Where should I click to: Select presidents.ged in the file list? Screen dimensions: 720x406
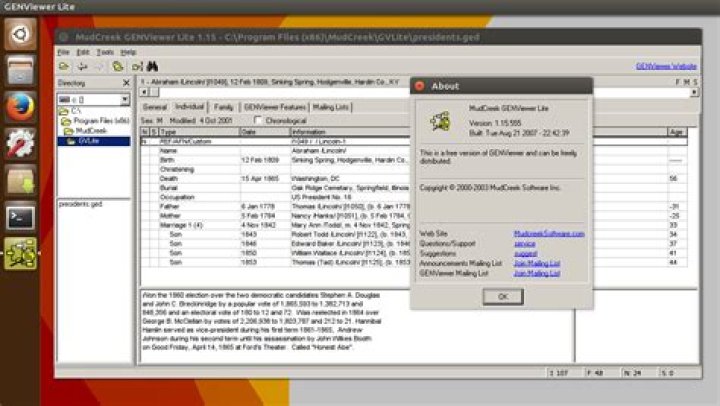coord(80,204)
